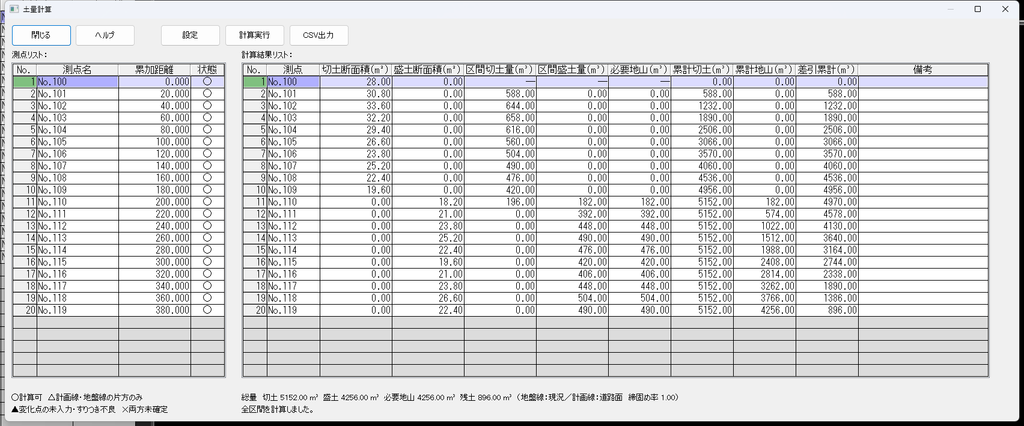Select the 累計切土 column header
This screenshot has width=1024, height=426.
(x=702, y=69)
